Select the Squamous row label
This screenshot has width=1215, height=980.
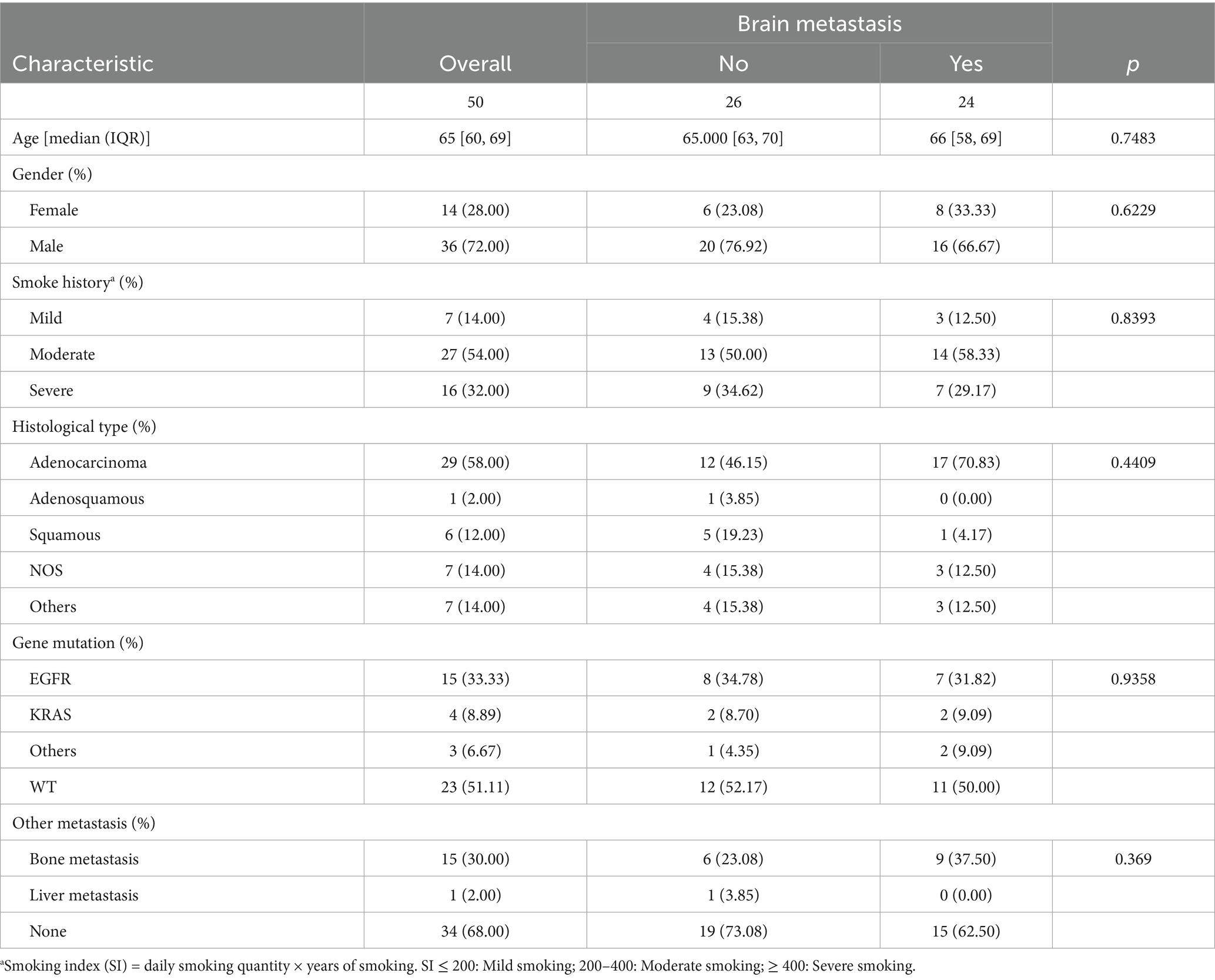[x=65, y=535]
